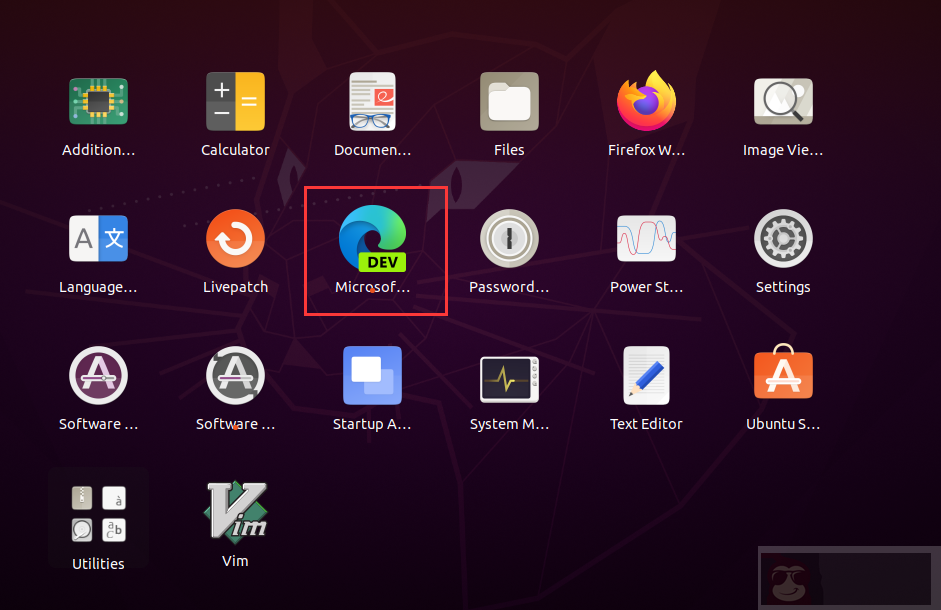Open the Additional Drivers app
The width and height of the screenshot is (941, 610).
click(98, 101)
